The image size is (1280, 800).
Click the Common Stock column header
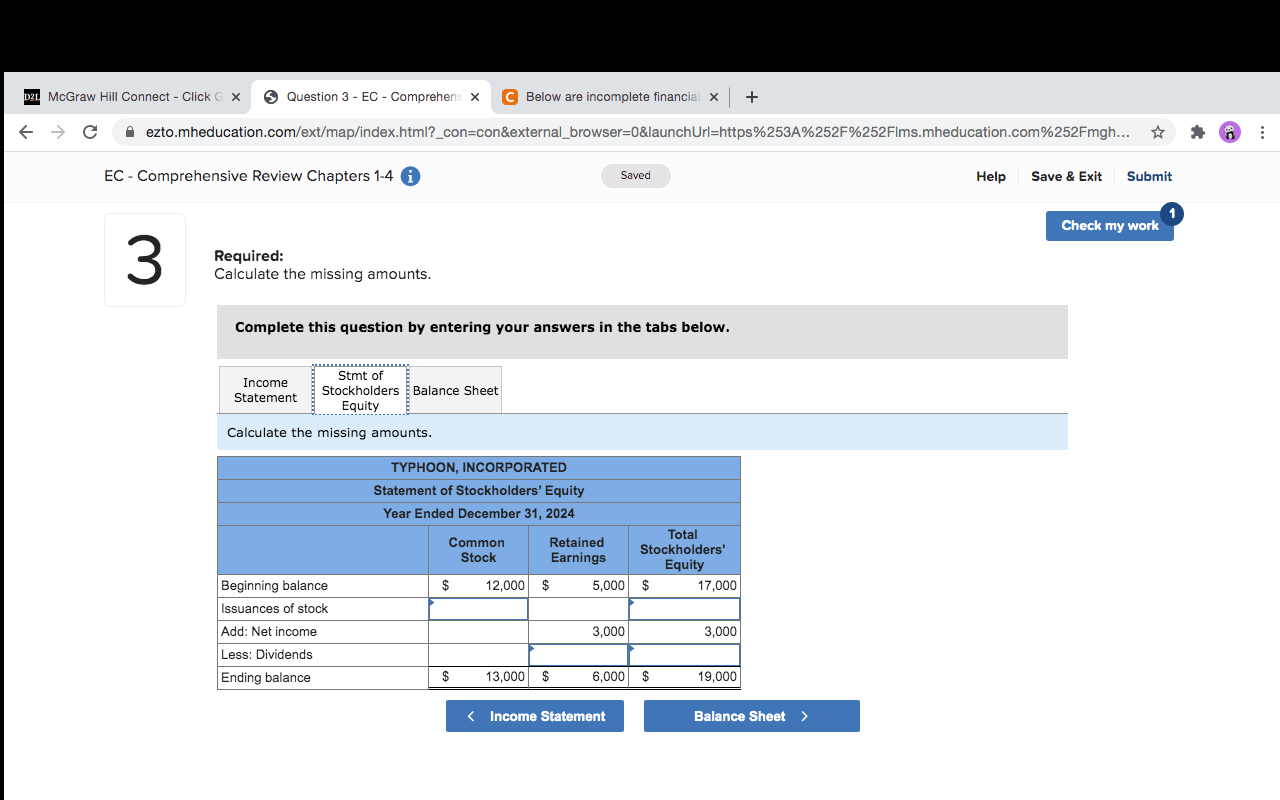tap(477, 550)
